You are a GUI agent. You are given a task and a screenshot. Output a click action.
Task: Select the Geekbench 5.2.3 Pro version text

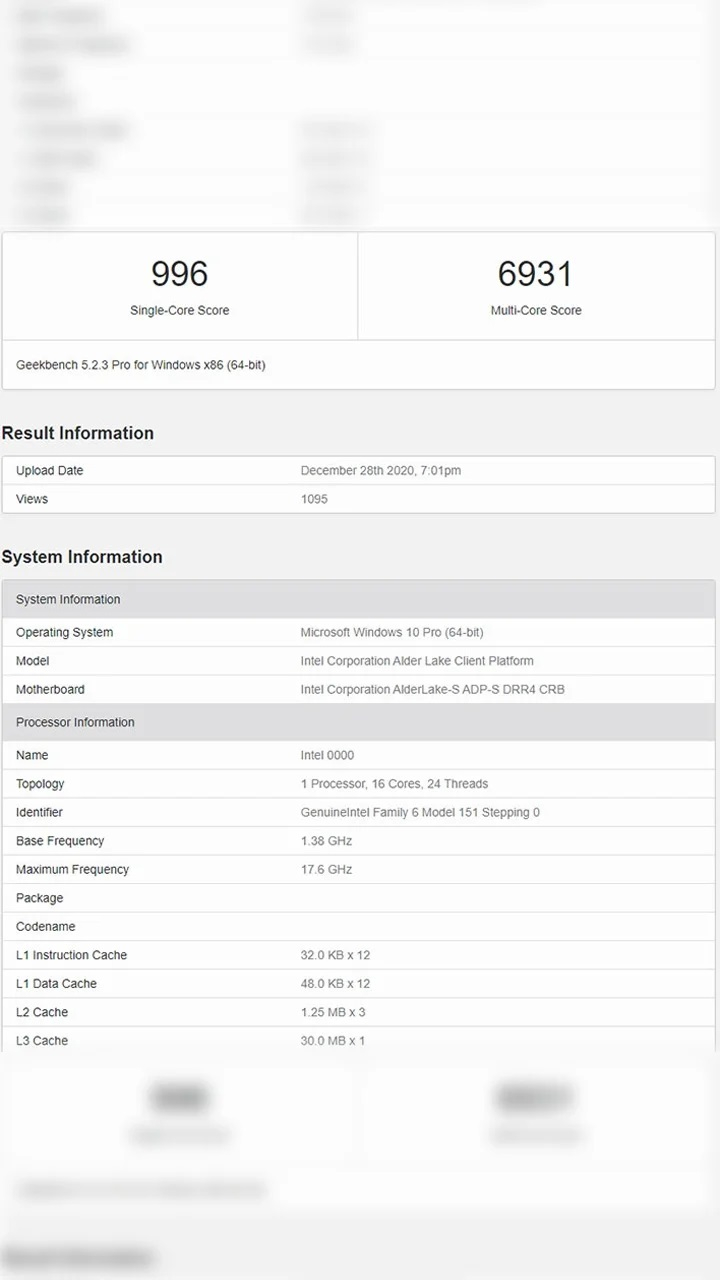click(141, 365)
